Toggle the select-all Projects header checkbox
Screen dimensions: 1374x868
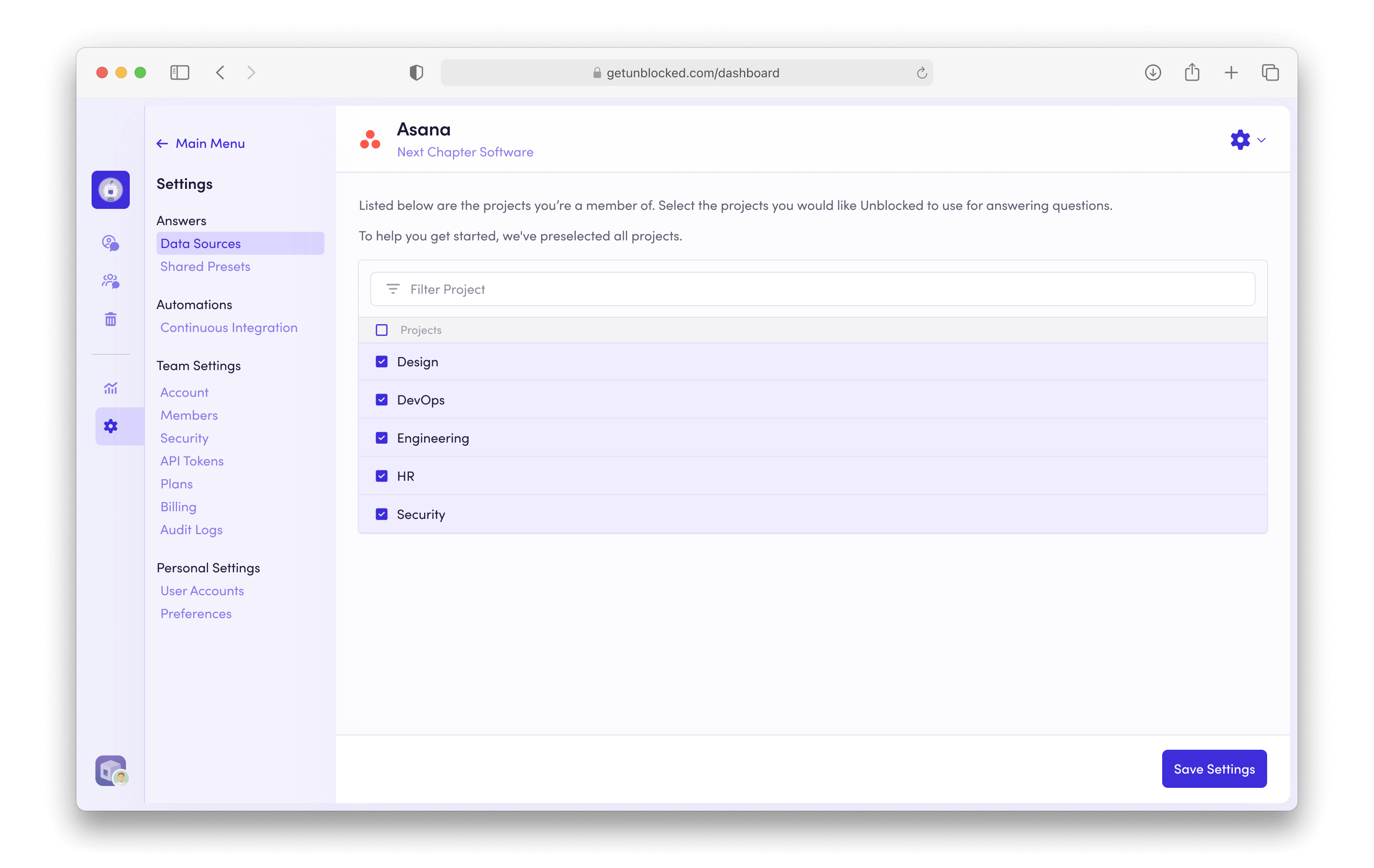tap(382, 330)
